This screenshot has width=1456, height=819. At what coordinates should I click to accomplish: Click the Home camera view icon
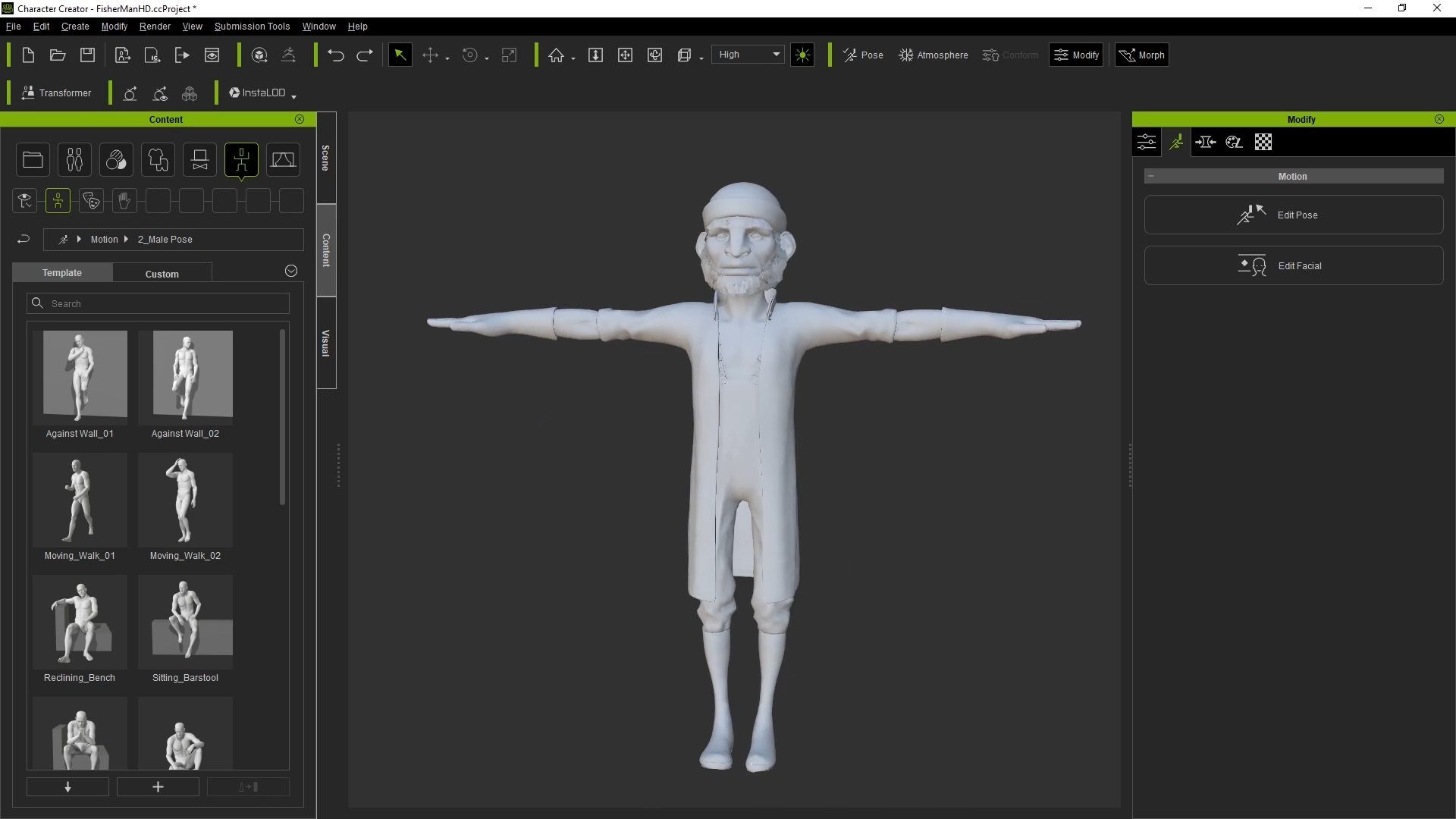click(x=557, y=55)
